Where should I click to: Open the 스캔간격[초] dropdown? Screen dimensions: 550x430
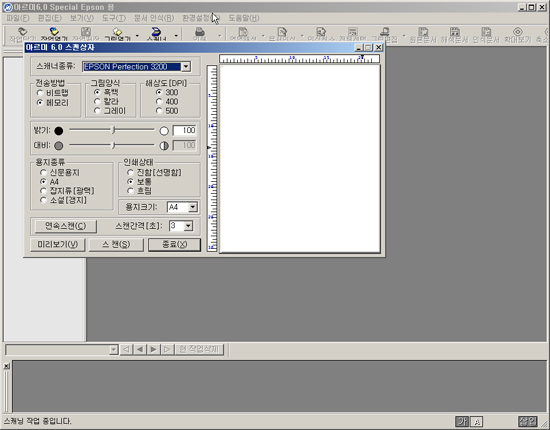click(188, 226)
